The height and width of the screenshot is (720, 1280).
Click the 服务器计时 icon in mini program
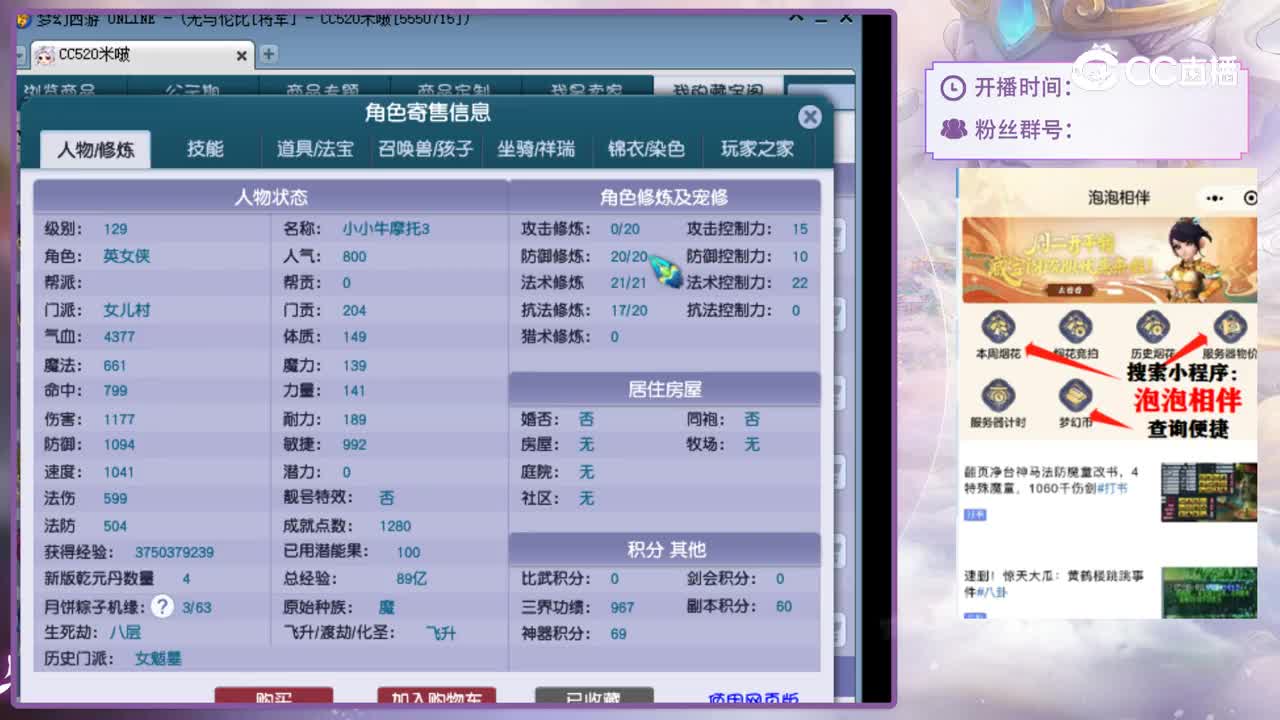pyautogui.click(x=998, y=396)
